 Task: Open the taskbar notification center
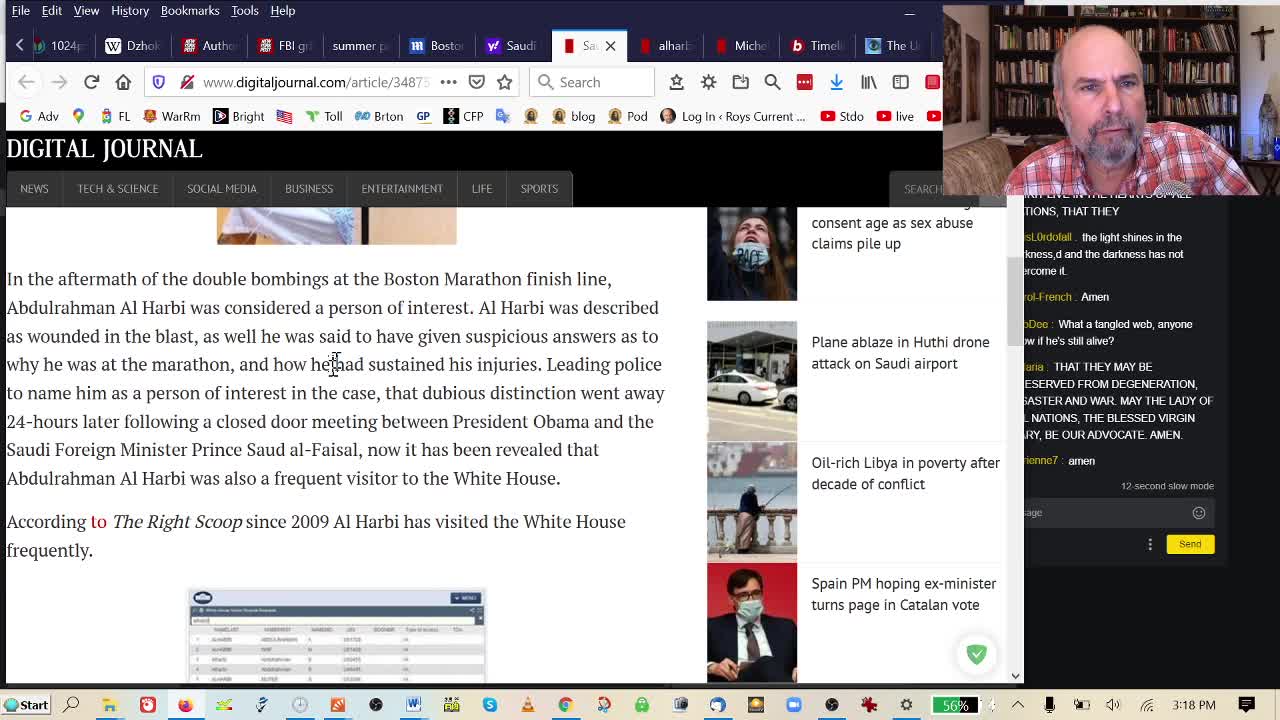tap(1247, 705)
